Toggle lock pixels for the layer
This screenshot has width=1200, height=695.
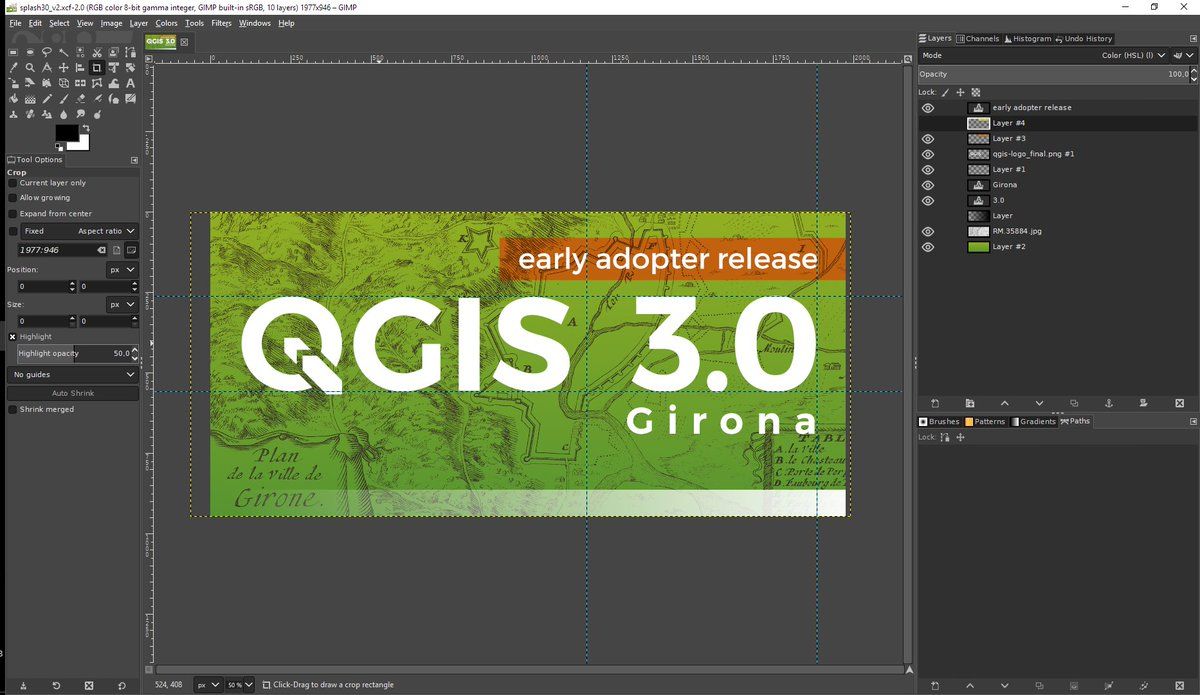pos(946,92)
